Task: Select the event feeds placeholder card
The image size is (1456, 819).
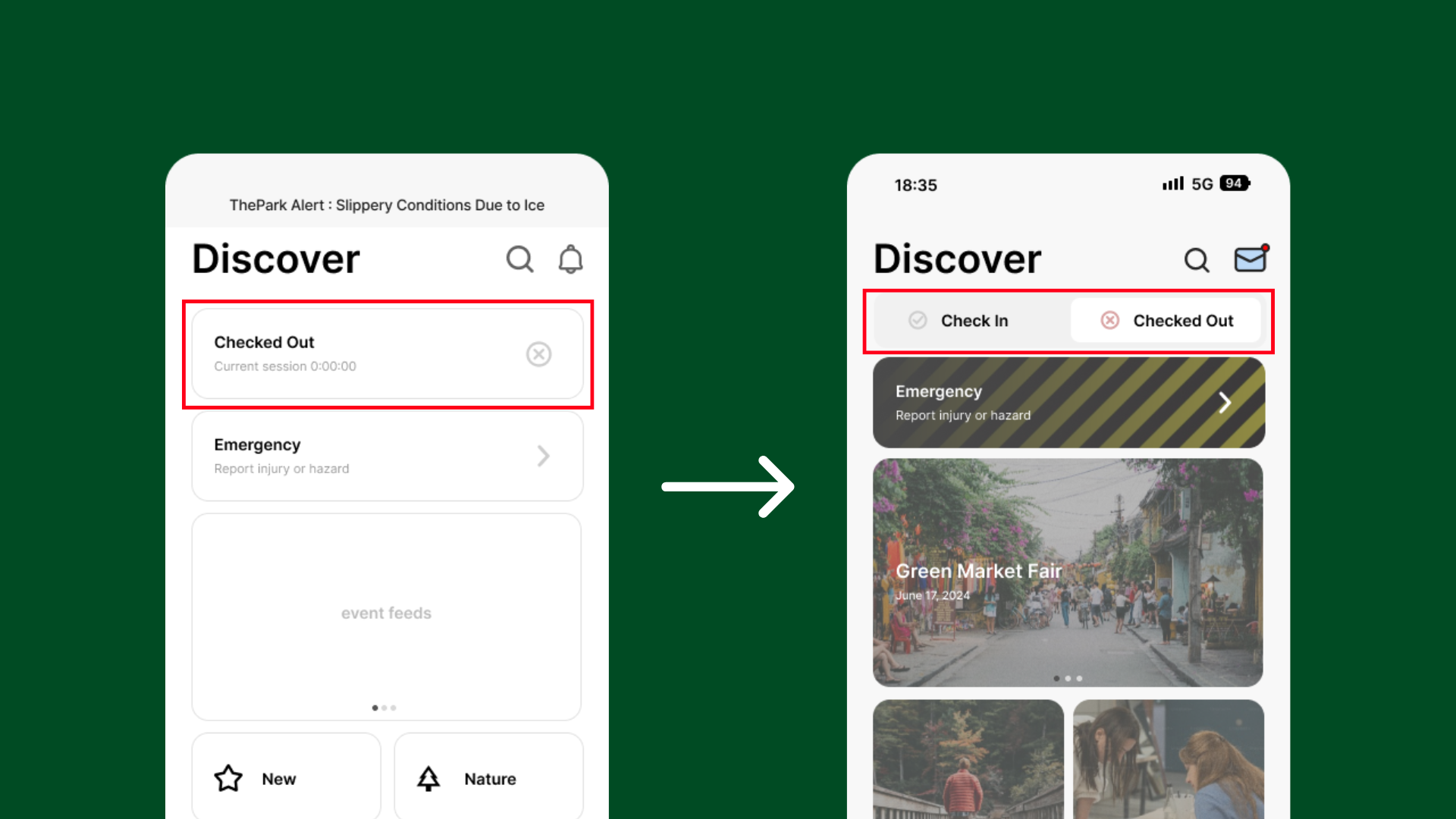Action: tap(387, 617)
